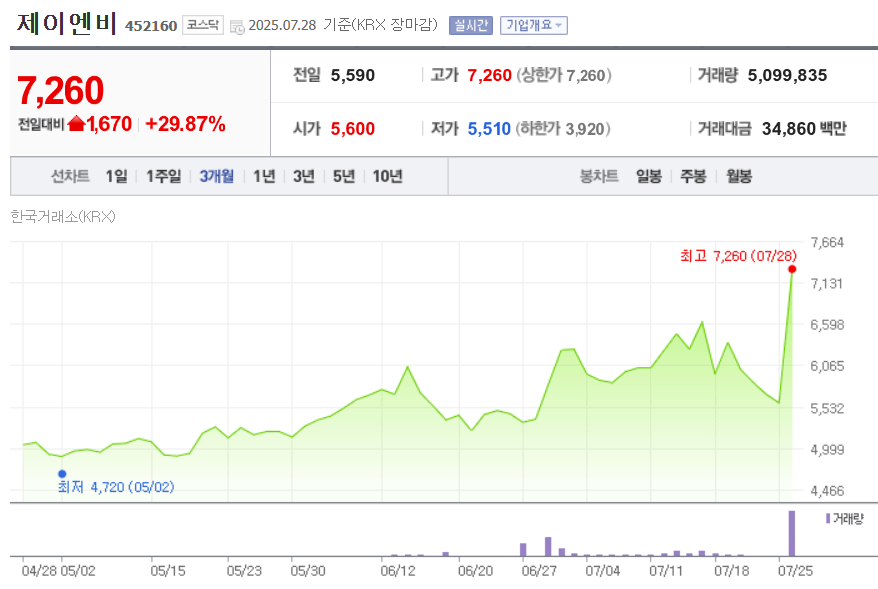This screenshot has height=589, width=878.
Task: Click the 07/18 date axis label
Action: [x=732, y=571]
